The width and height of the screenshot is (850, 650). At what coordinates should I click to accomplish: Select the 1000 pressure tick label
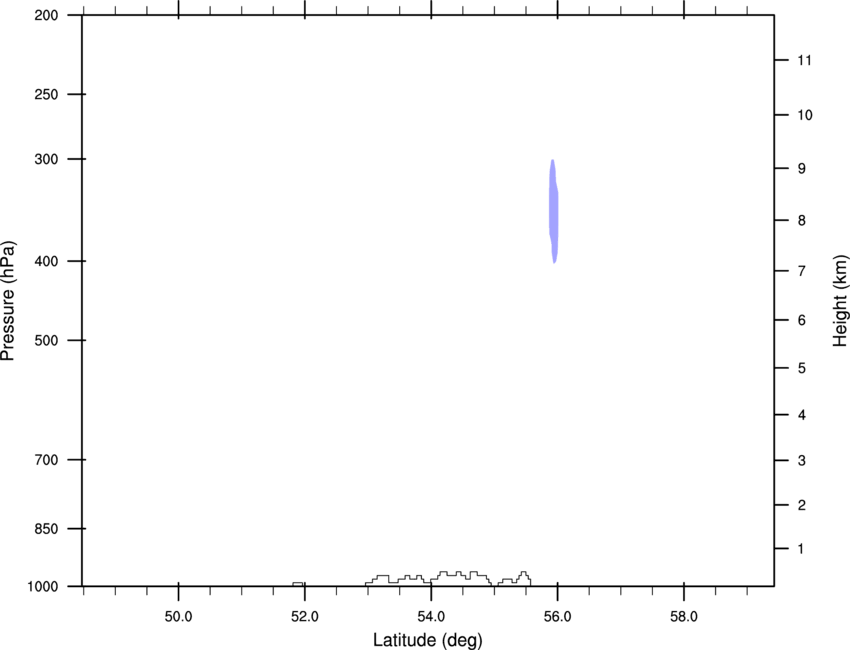[x=42, y=587]
